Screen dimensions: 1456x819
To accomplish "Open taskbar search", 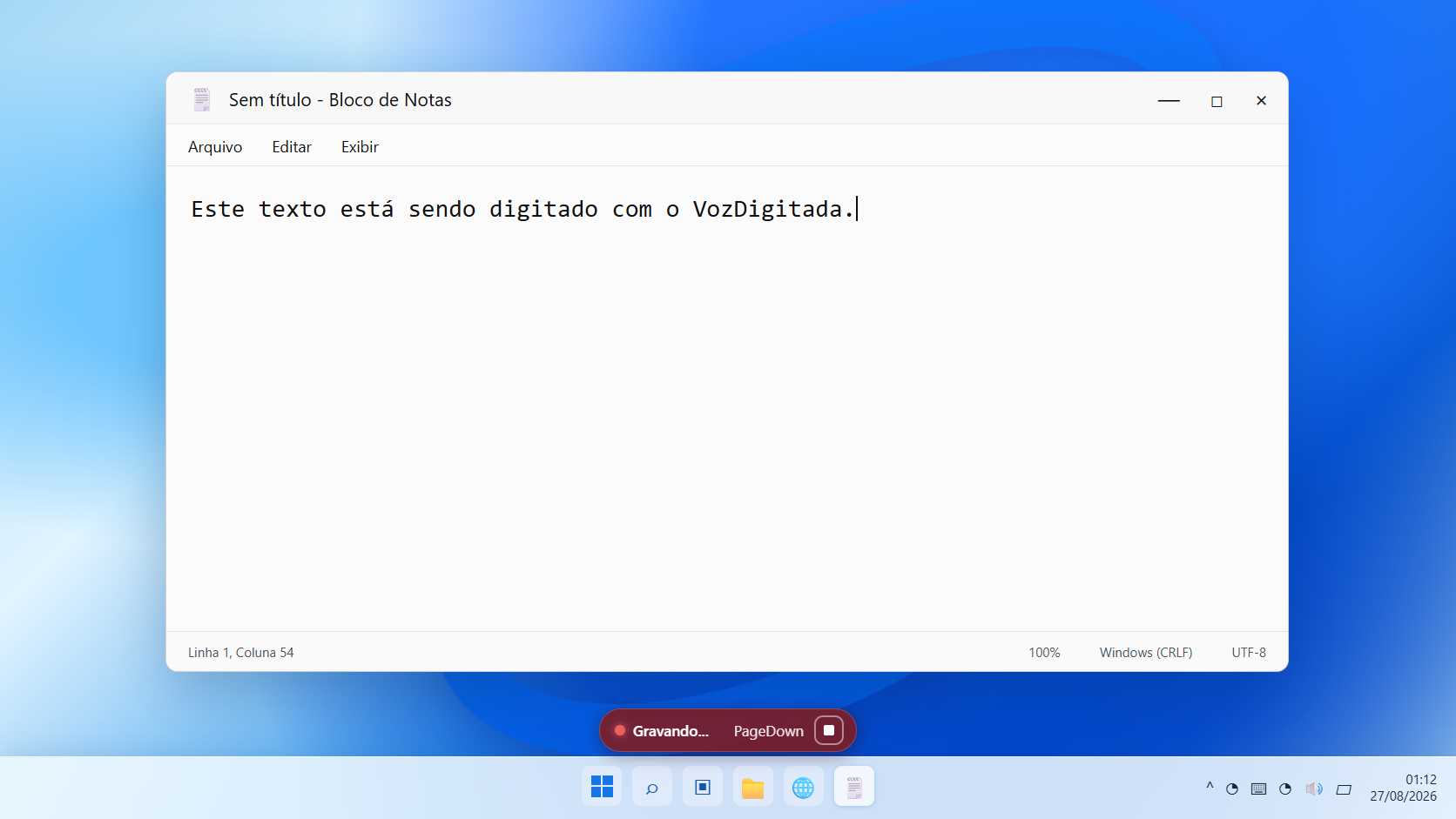I will pyautogui.click(x=652, y=787).
